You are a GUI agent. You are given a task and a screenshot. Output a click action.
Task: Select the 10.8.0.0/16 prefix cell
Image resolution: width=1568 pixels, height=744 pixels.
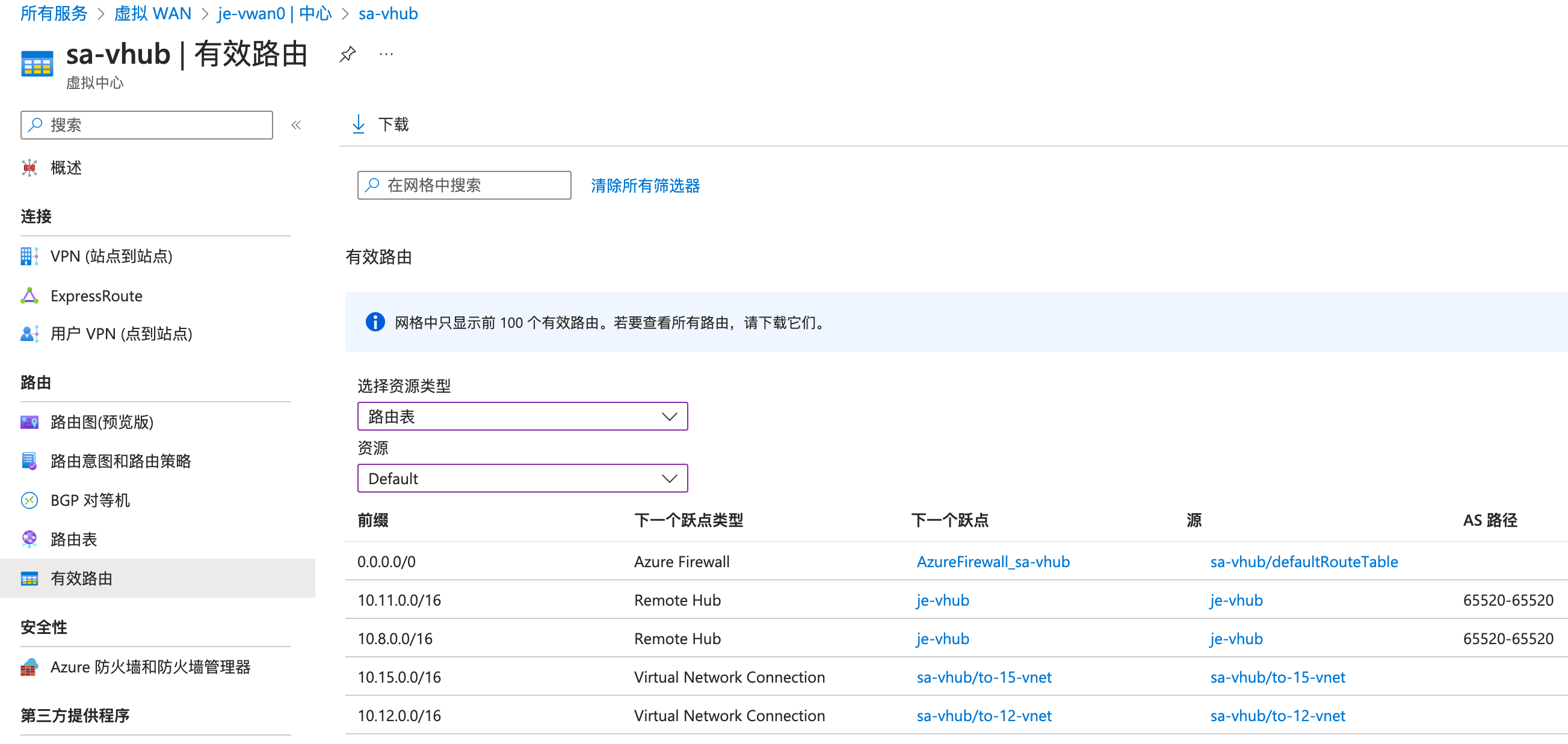395,639
